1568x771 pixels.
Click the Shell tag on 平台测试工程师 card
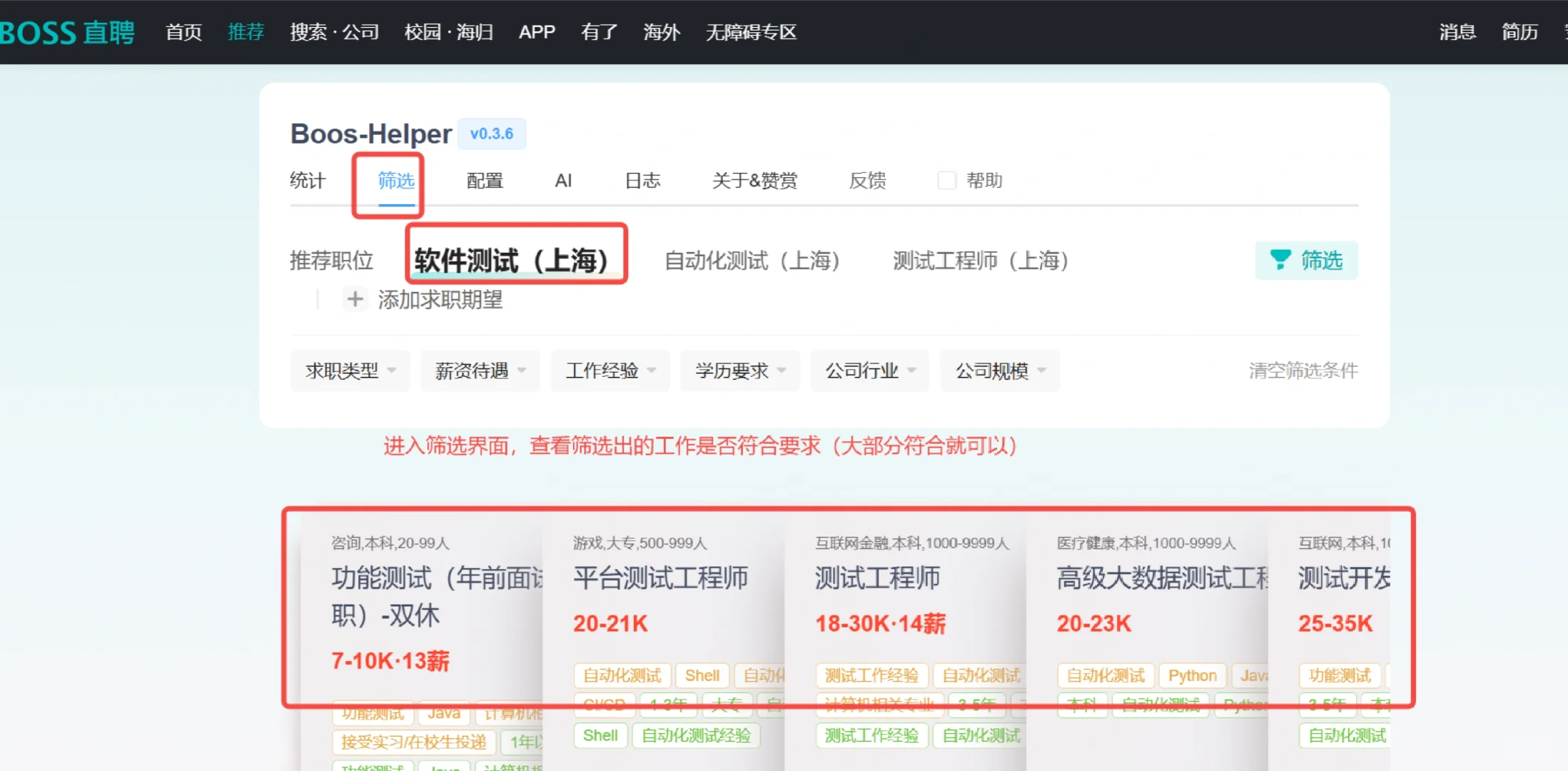[701, 675]
